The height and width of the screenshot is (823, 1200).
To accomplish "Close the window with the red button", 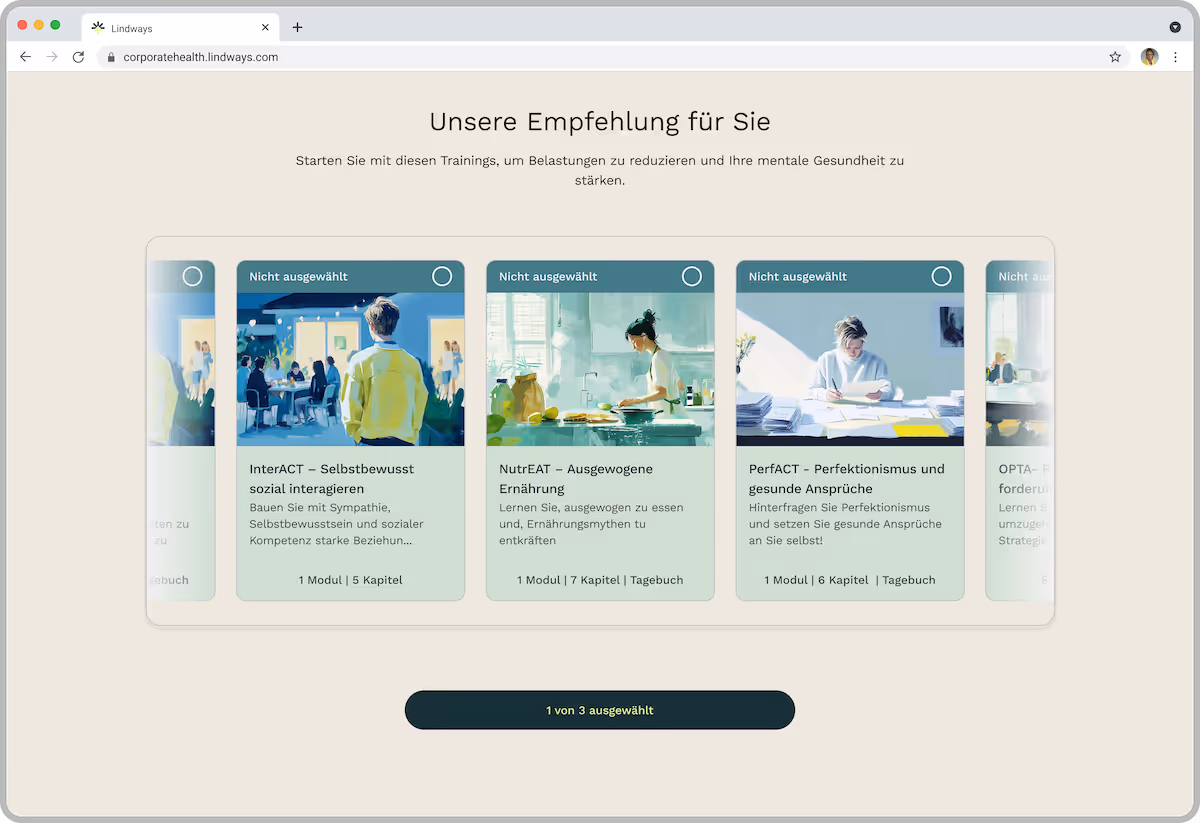I will [x=23, y=25].
